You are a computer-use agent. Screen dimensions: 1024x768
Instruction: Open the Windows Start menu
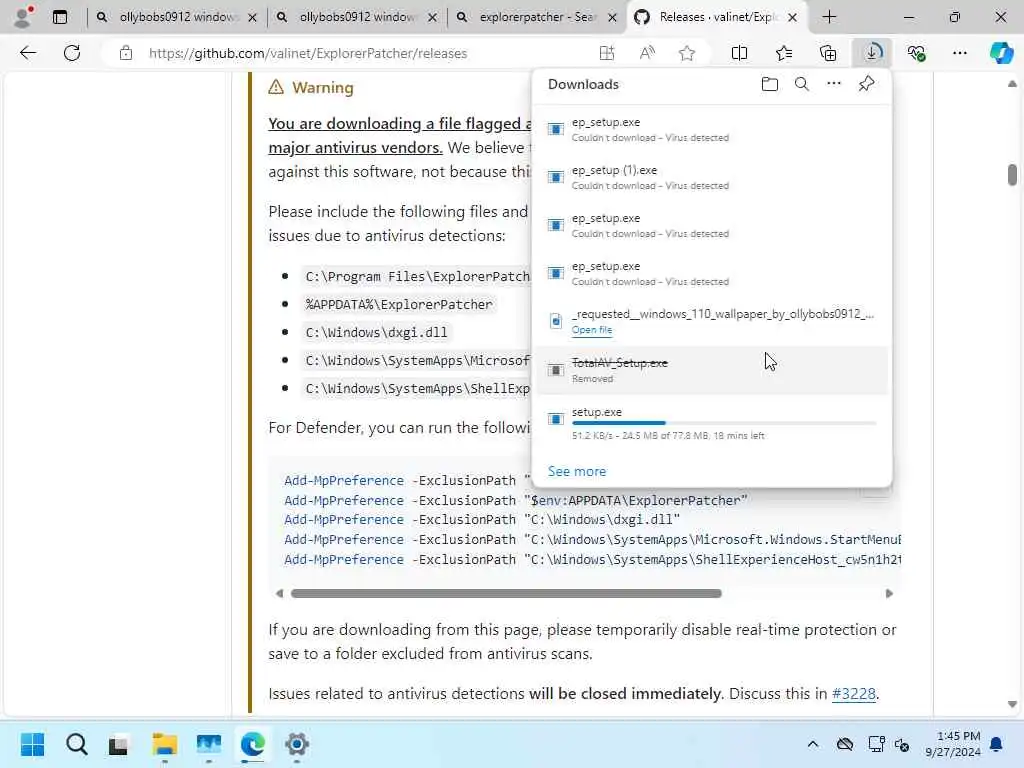[32, 744]
